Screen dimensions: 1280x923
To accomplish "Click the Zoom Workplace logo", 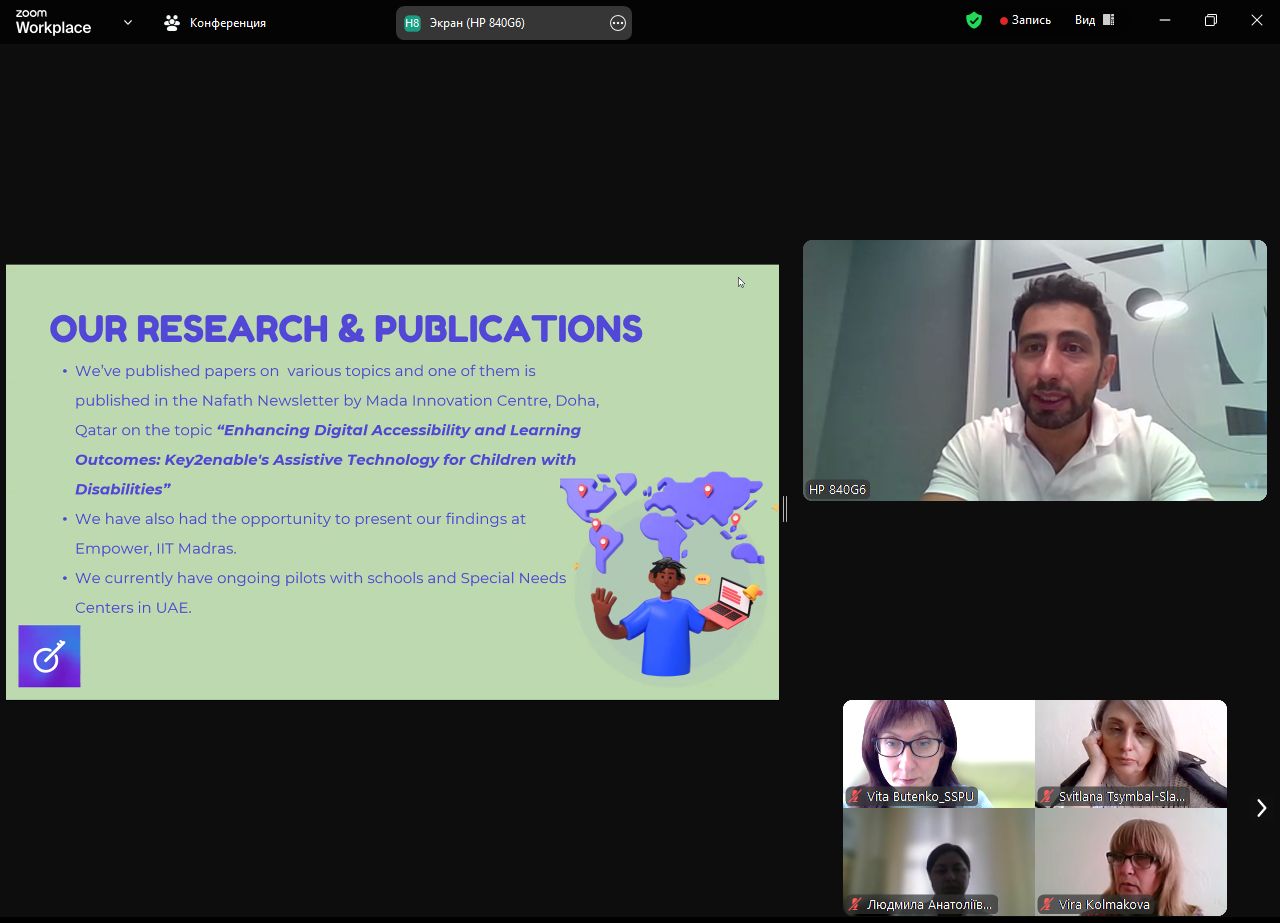I will coord(53,22).
